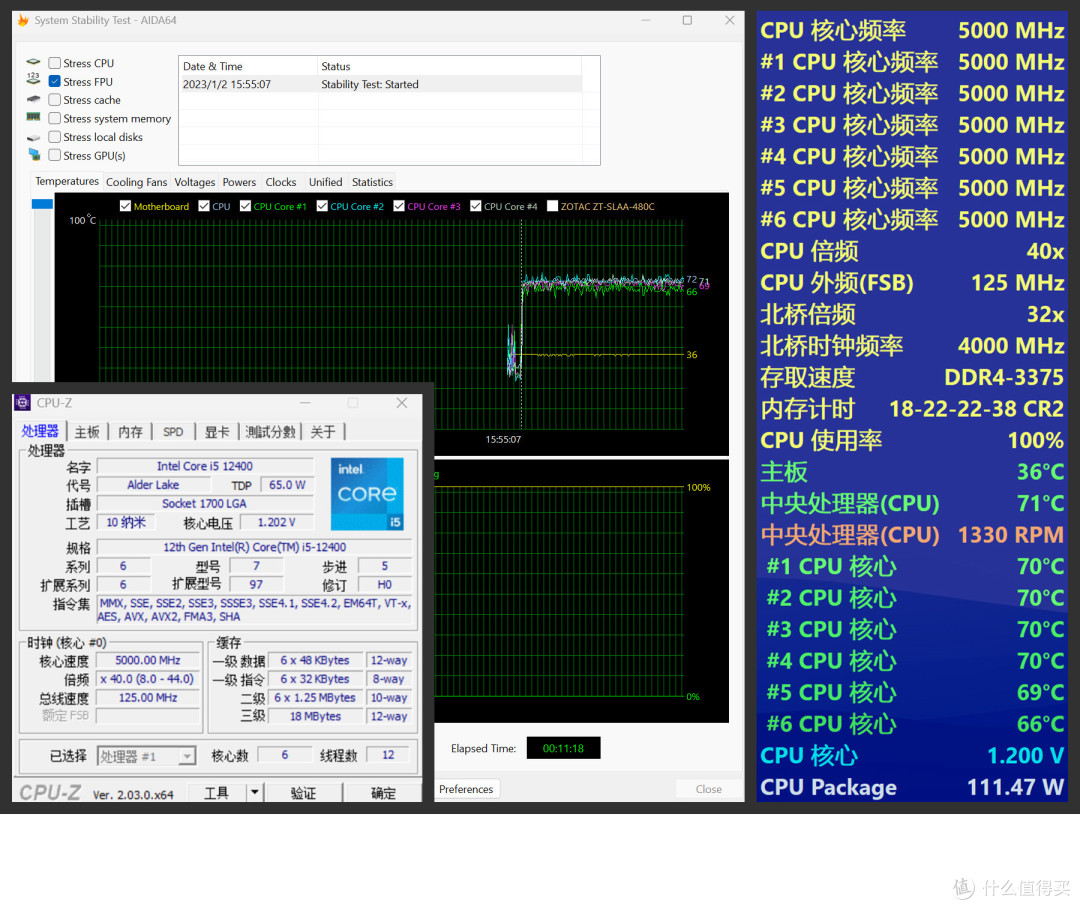Toggle Motherboard temperature graph checkbox
The width and height of the screenshot is (1080, 910).
tap(125, 206)
